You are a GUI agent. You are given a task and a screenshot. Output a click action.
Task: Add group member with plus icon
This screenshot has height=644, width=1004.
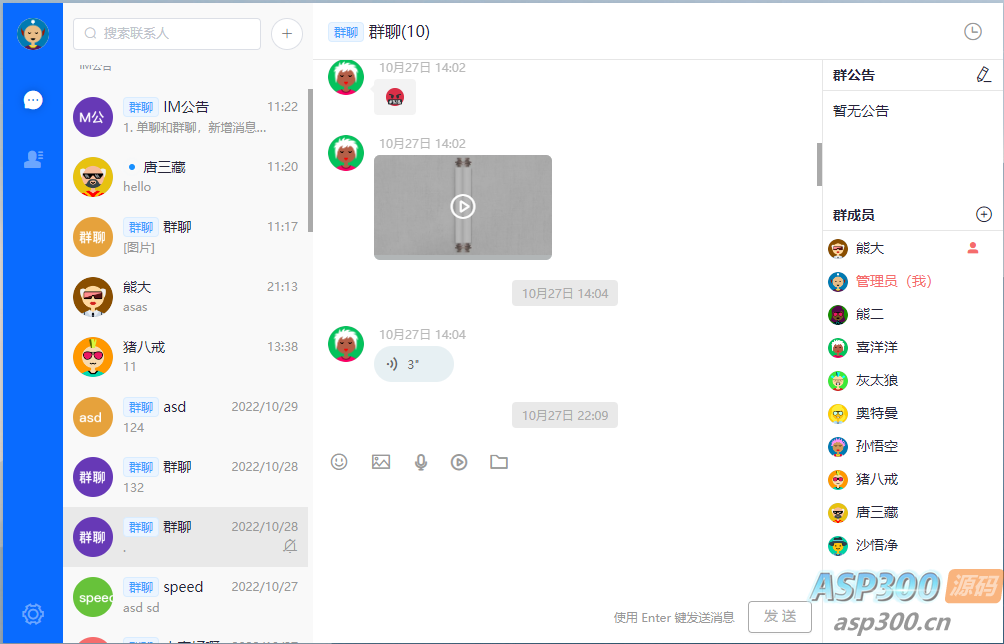[x=983, y=214]
